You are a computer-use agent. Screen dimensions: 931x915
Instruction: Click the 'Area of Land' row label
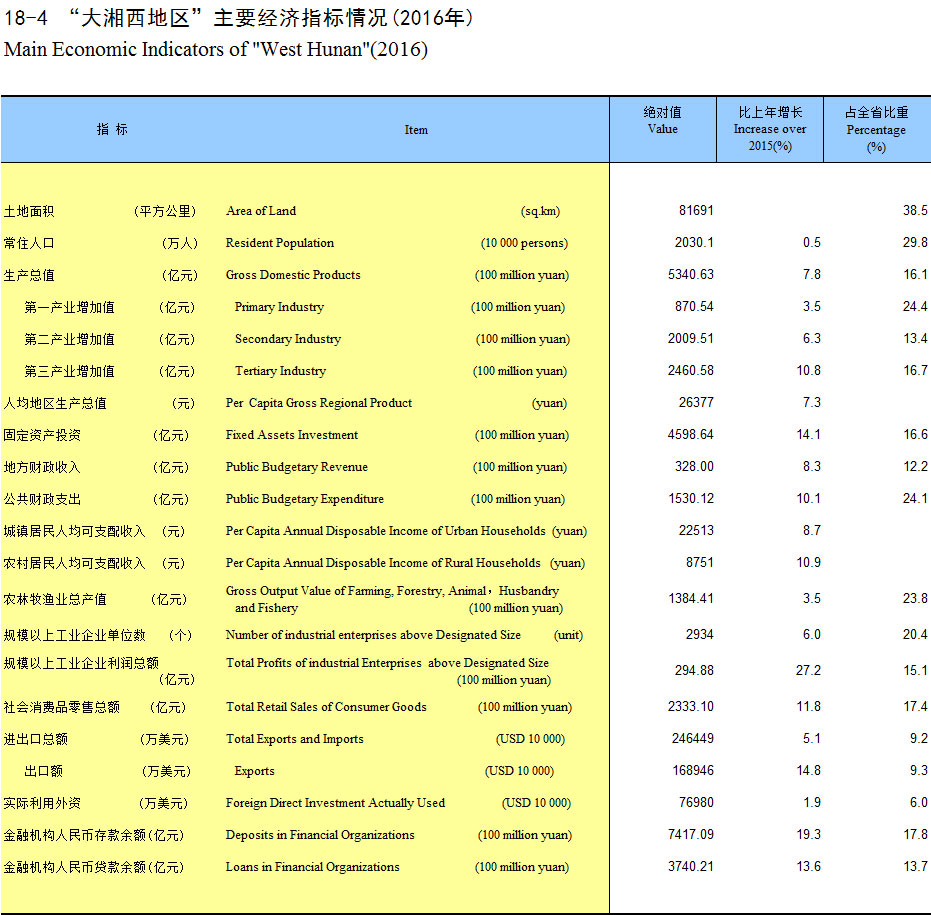tap(261, 211)
